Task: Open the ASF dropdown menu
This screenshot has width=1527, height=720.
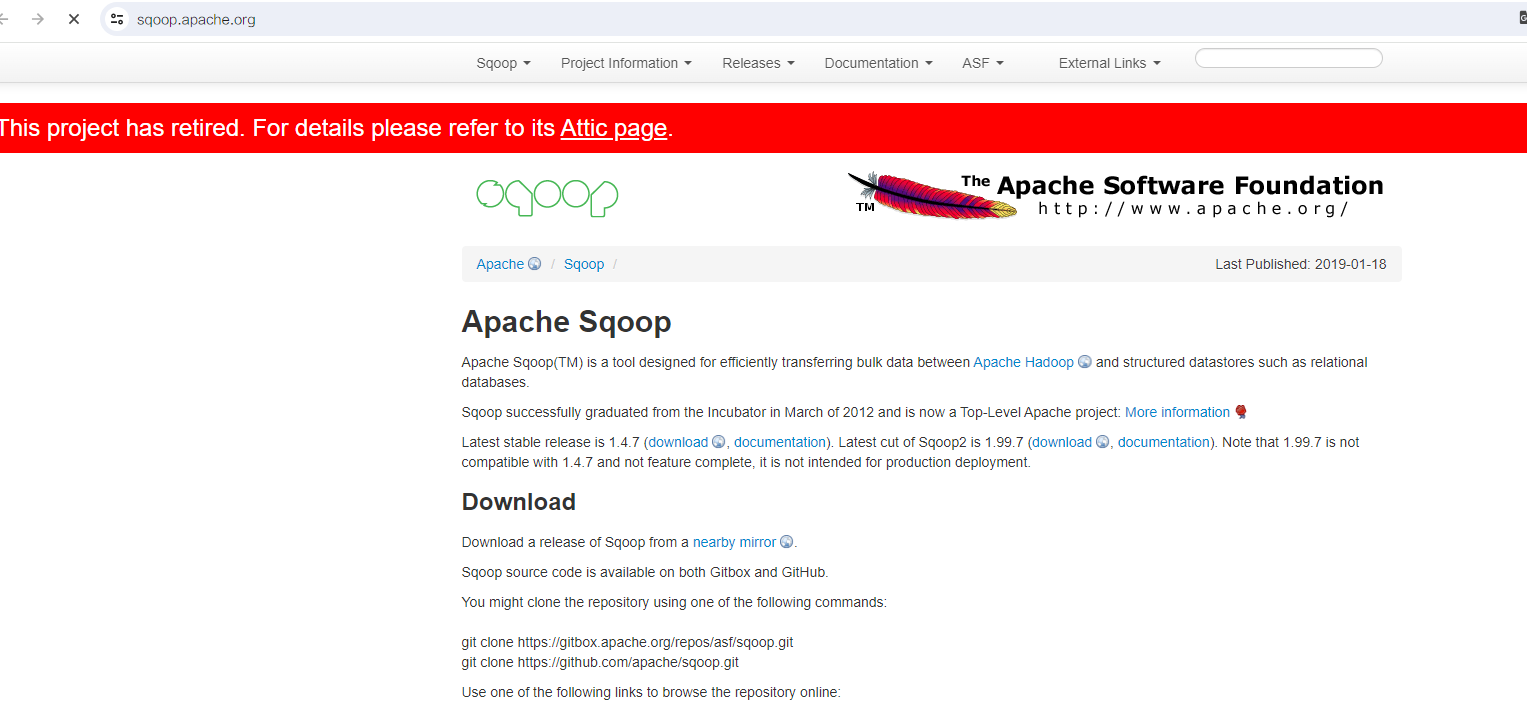Action: (982, 63)
